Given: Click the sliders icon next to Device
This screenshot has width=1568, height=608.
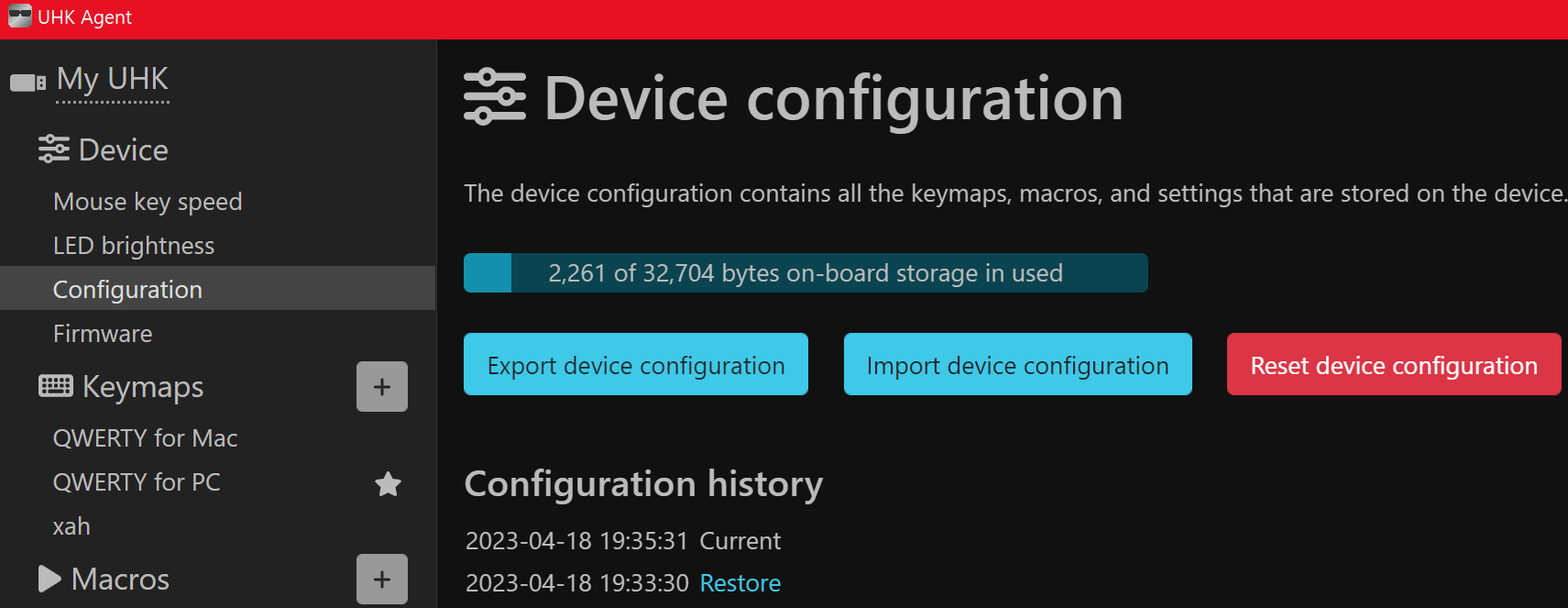Looking at the screenshot, I should pos(53,149).
